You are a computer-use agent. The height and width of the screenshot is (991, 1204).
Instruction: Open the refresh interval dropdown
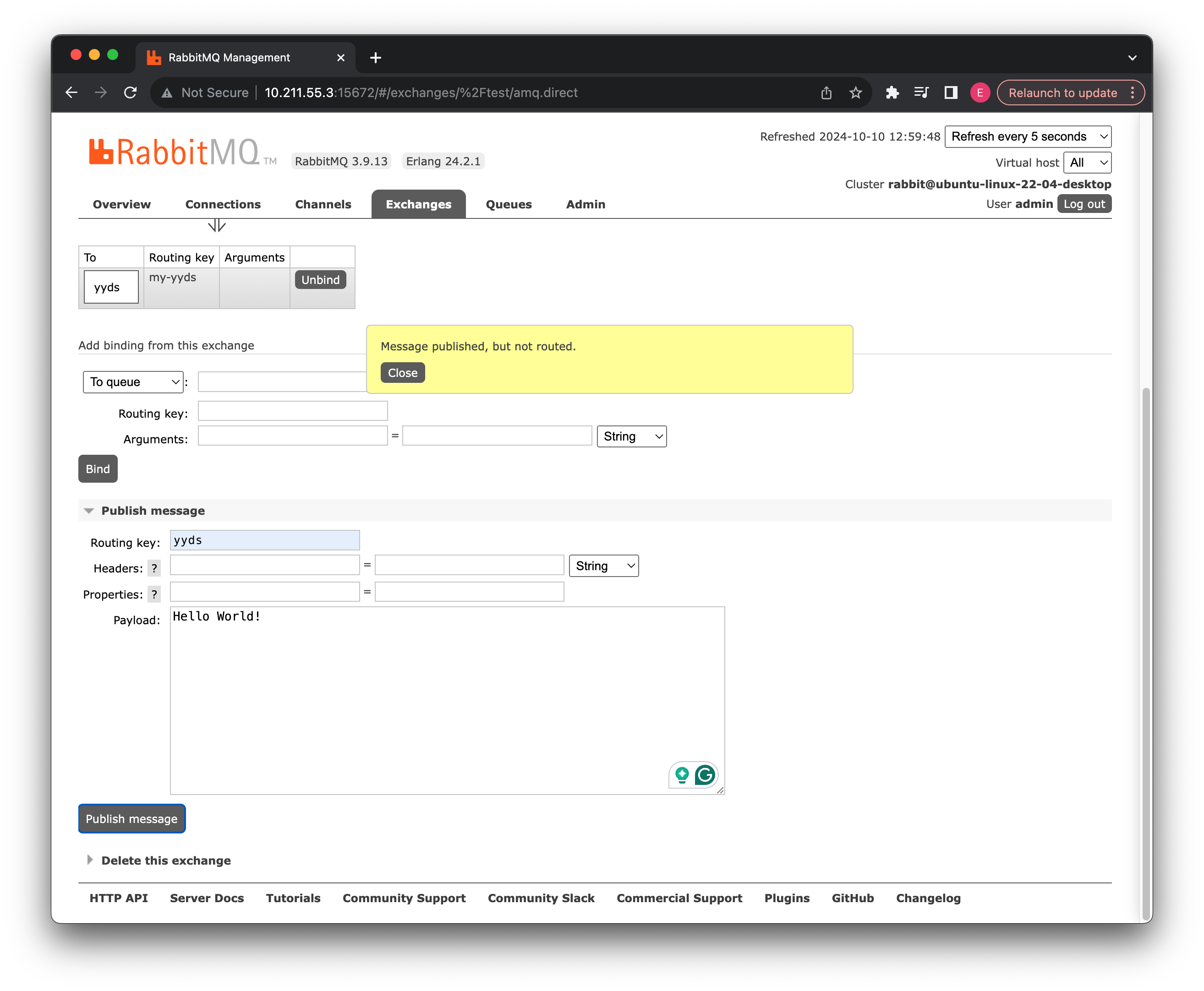pos(1028,136)
